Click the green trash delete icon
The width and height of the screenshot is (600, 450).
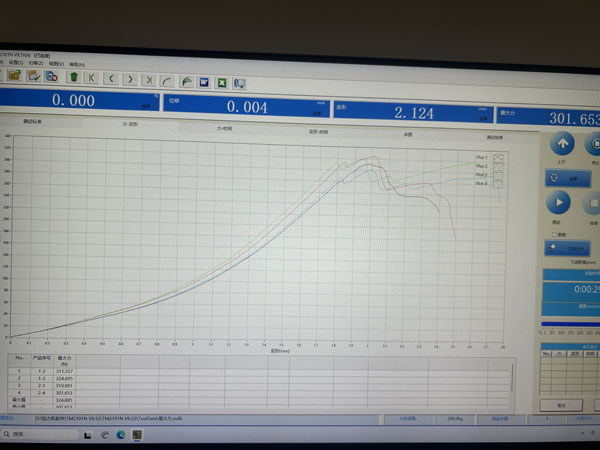click(73, 76)
